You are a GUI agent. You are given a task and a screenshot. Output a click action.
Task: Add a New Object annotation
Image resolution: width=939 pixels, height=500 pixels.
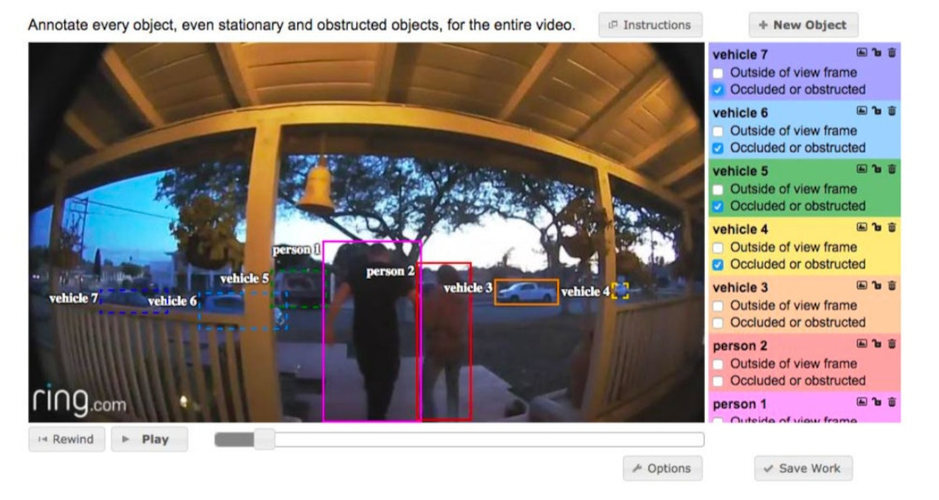pos(803,25)
